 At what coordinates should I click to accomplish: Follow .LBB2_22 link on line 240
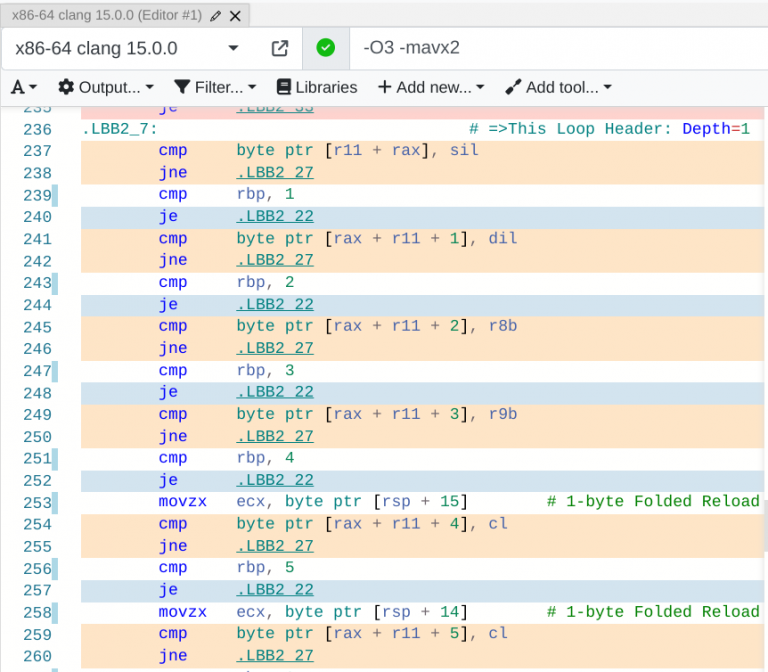(x=275, y=216)
